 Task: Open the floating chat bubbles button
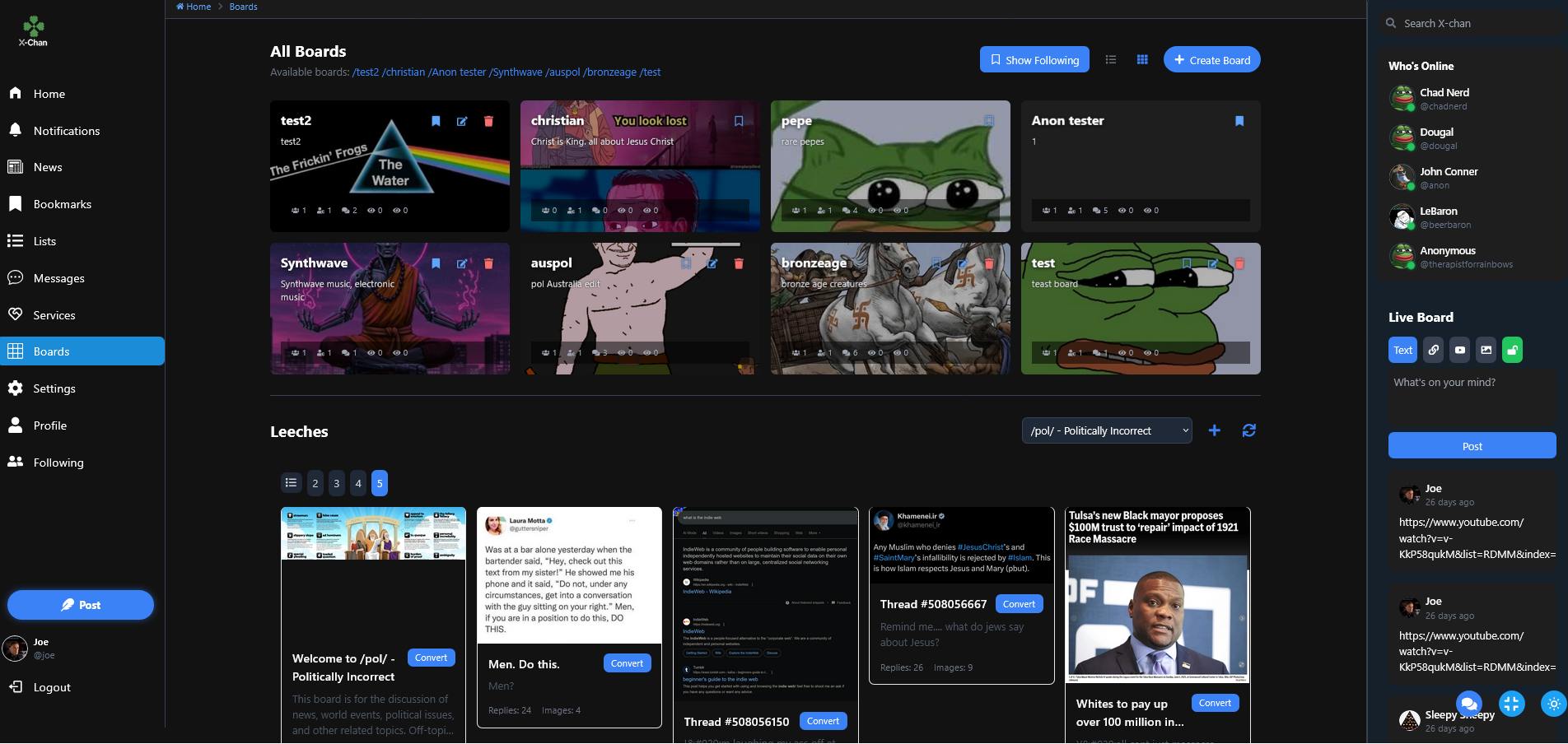pyautogui.click(x=1469, y=704)
